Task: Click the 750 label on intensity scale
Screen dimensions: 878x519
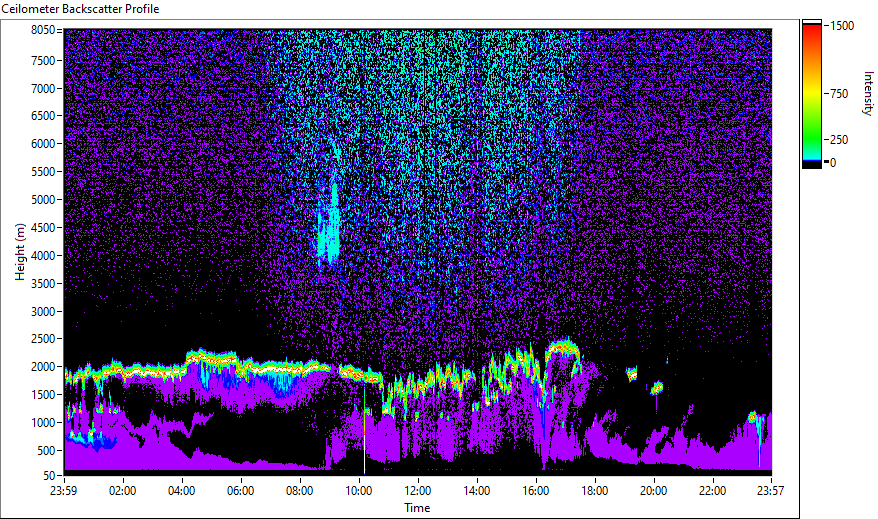Action: [839, 94]
